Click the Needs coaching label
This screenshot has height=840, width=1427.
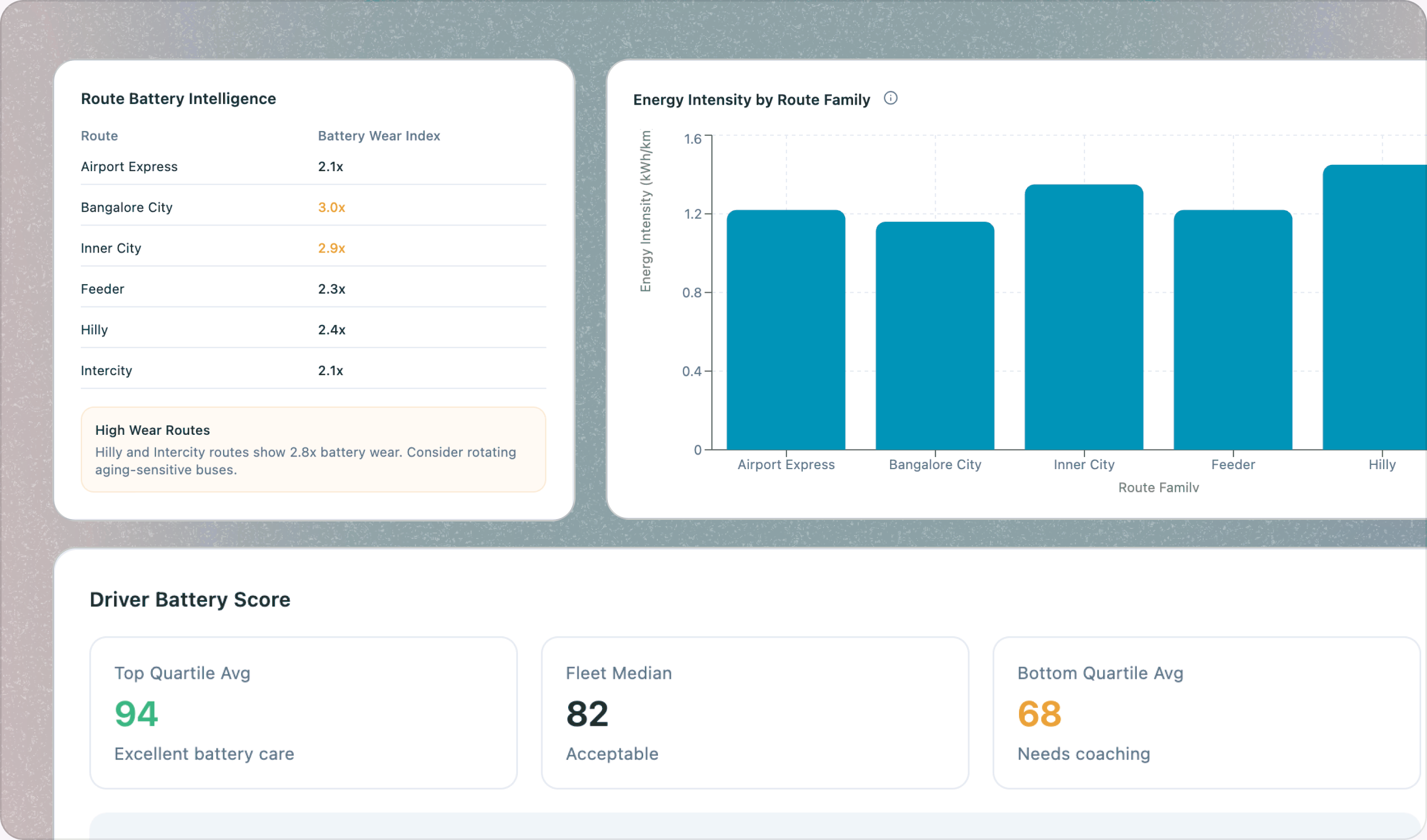click(1083, 754)
